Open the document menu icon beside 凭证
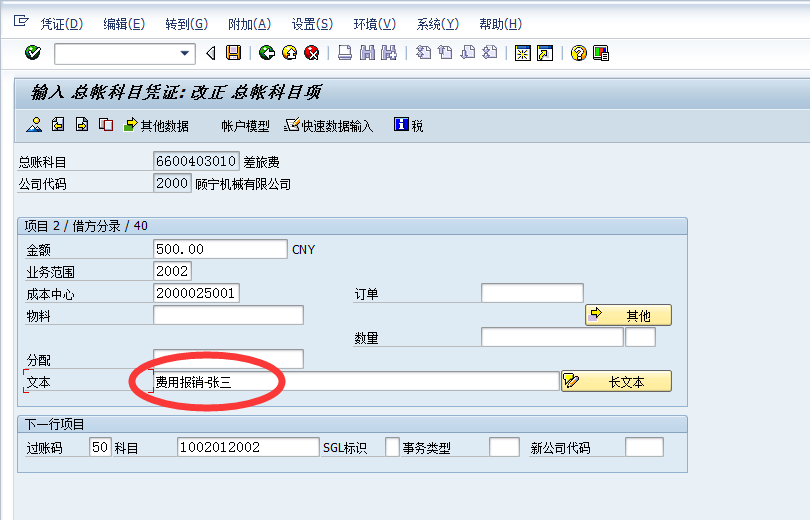 click(21, 21)
